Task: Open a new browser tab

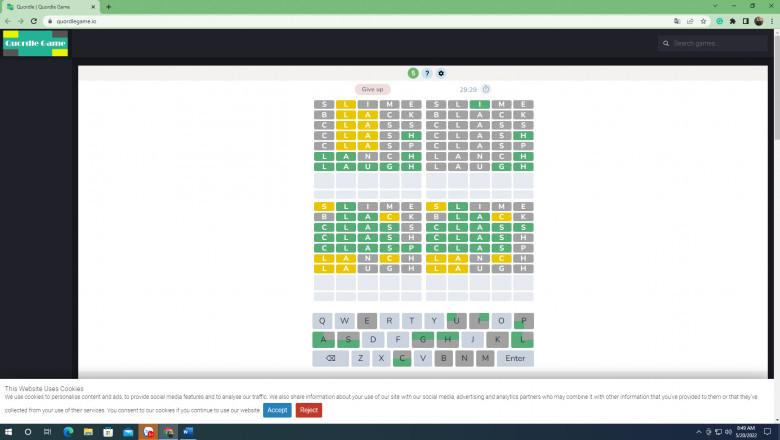Action: (108, 7)
